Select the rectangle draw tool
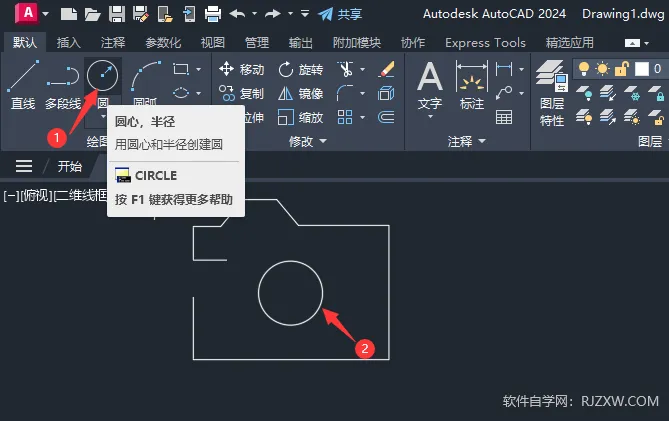The height and width of the screenshot is (421, 669). coord(181,69)
